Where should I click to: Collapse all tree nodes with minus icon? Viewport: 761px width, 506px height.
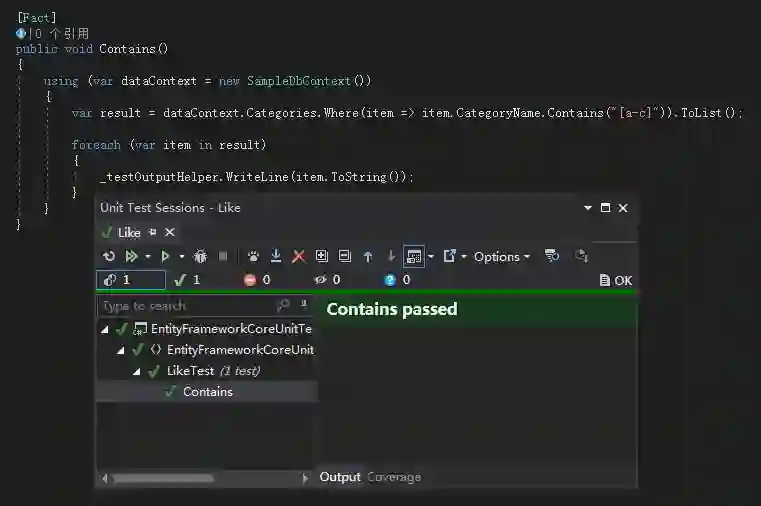point(345,256)
